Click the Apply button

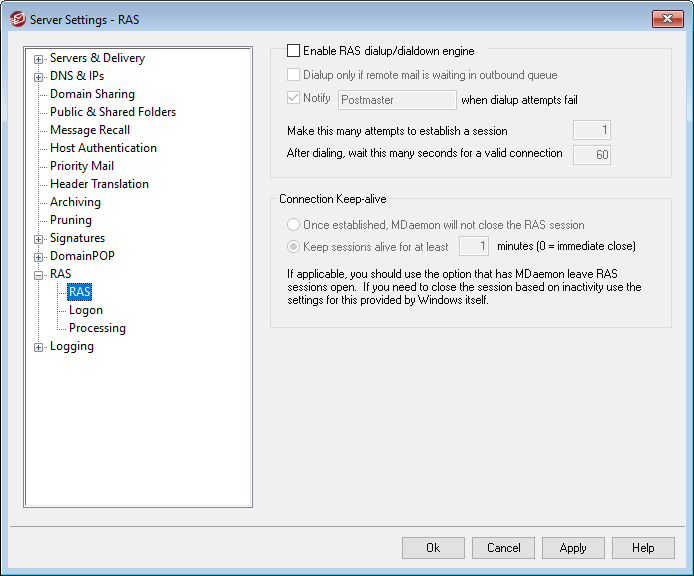573,548
